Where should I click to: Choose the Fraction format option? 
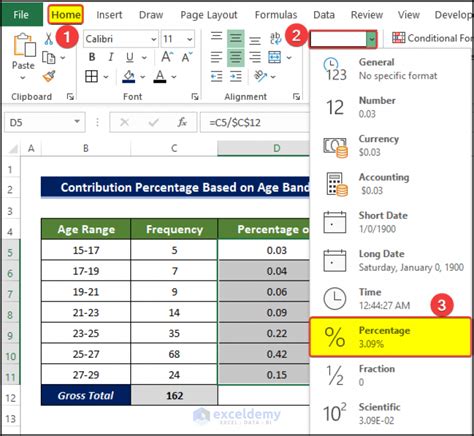[390, 375]
